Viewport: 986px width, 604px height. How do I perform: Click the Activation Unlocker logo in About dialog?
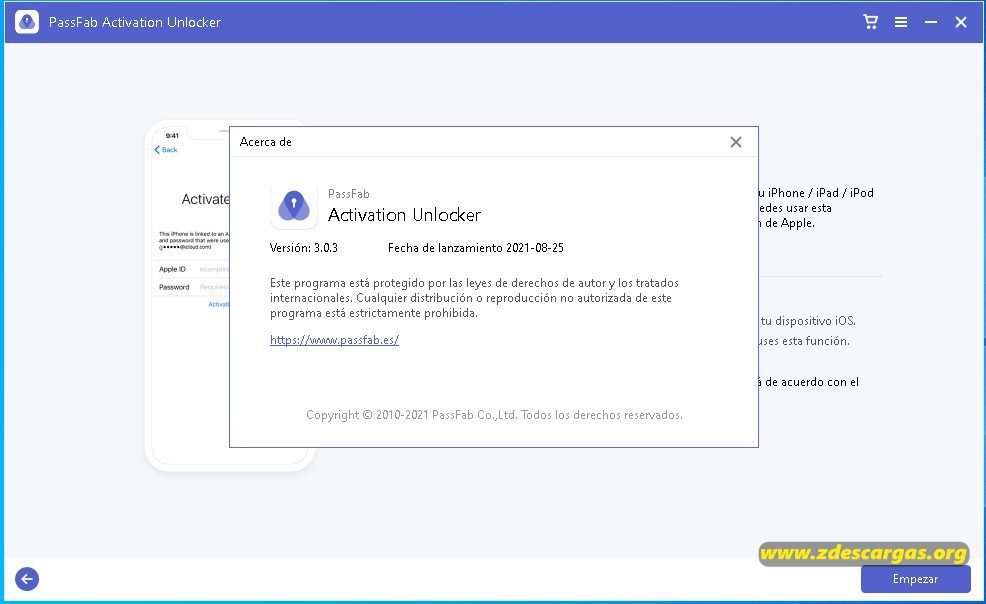coord(294,206)
